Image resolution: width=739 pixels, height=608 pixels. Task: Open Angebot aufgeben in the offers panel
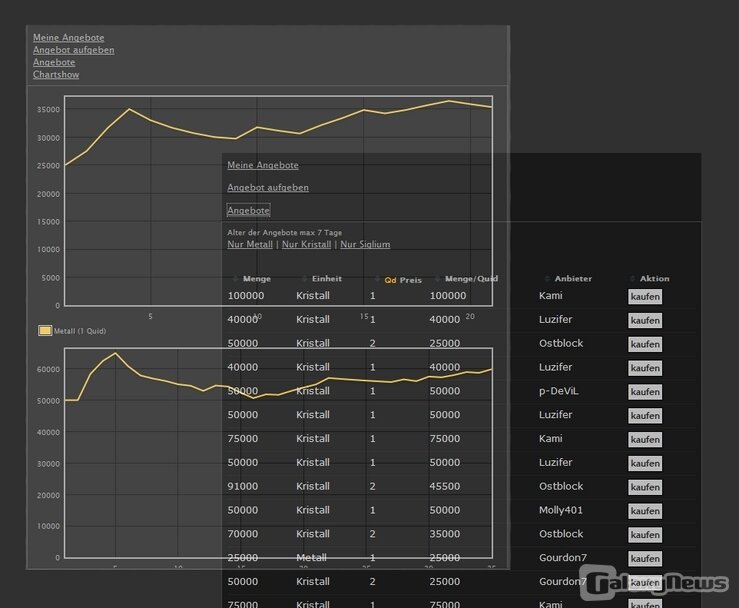pos(267,188)
